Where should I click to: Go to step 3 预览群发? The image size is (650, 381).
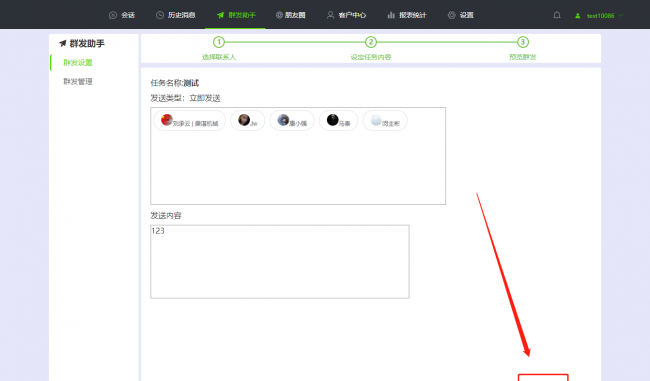[522, 42]
